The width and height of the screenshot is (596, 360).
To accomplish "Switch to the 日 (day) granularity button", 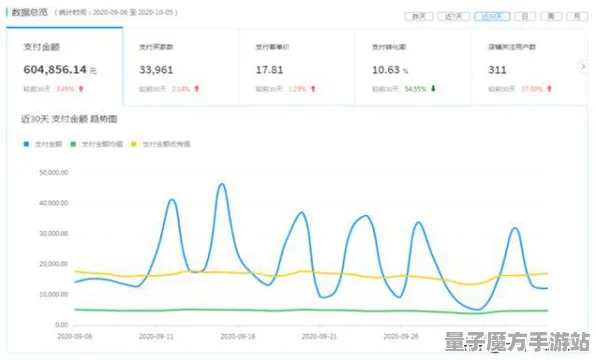I will pyautogui.click(x=525, y=16).
